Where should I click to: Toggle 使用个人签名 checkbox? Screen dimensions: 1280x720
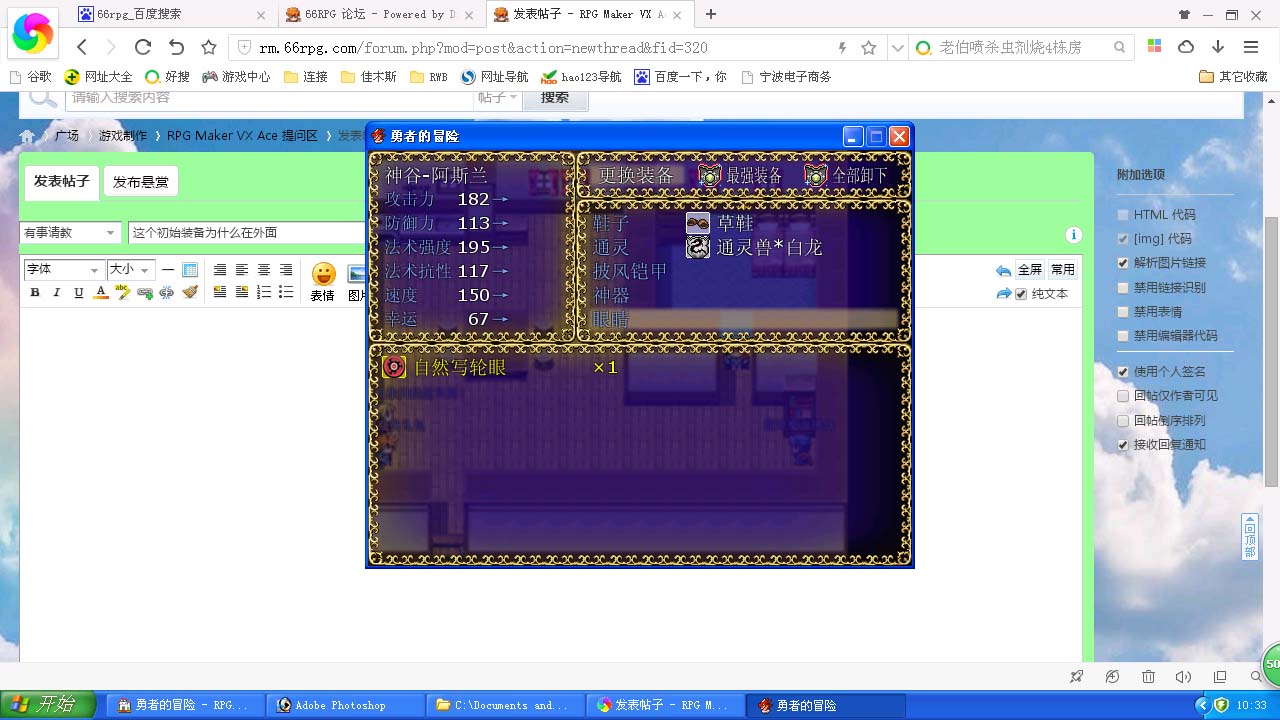1123,372
